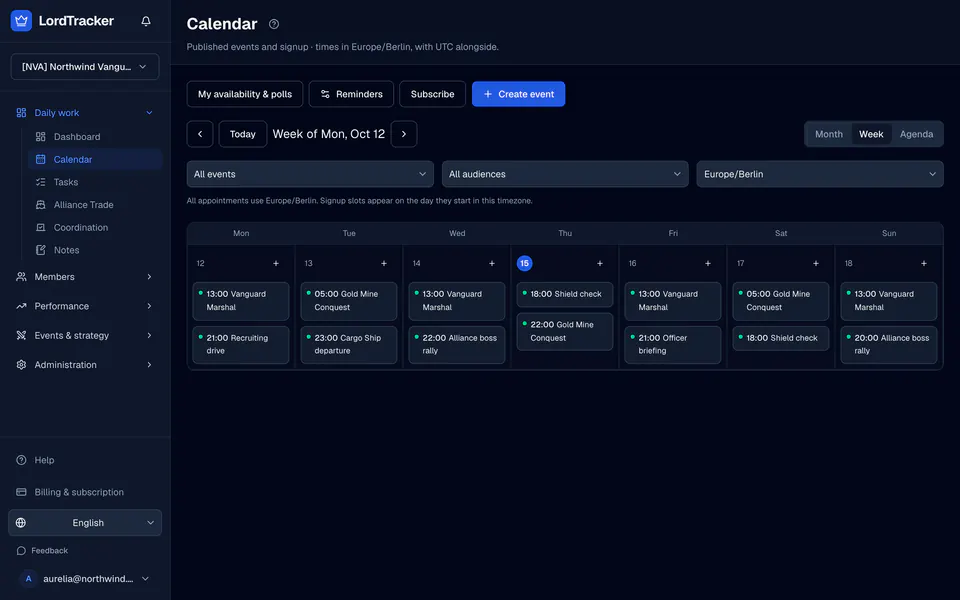The image size is (960, 600).
Task: Expand Events & strategy chevron
Action: point(149,336)
